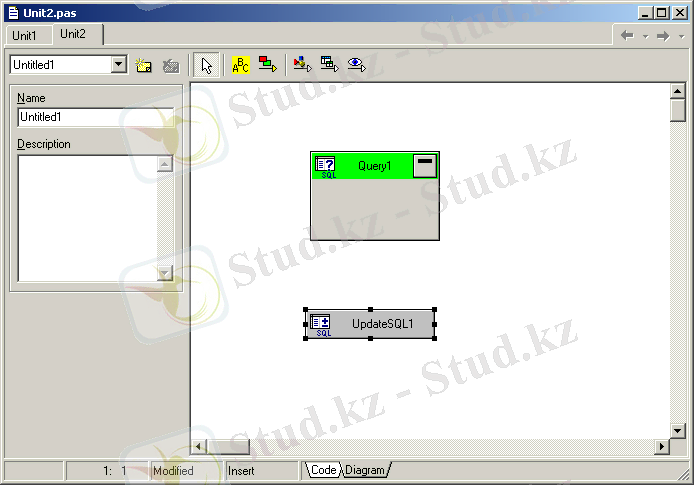The height and width of the screenshot is (485, 694).
Task: Click the diagram horizontal scrollbar thumb
Action: tap(228, 447)
